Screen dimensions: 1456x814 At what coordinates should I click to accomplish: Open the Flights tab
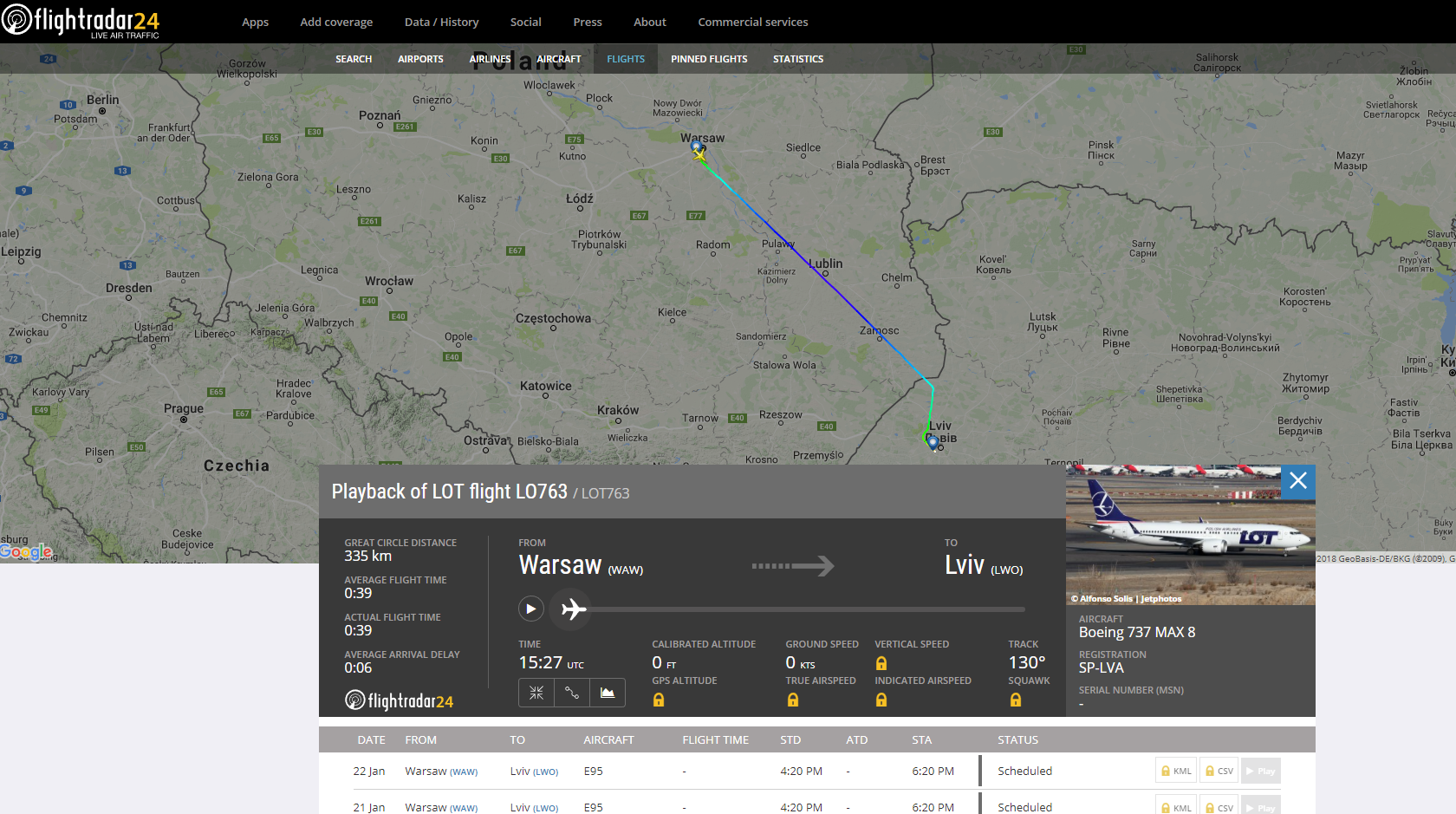[x=626, y=59]
